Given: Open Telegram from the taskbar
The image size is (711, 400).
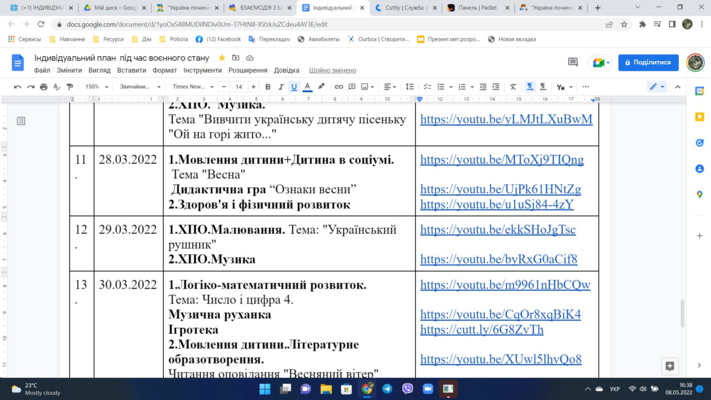Looking at the screenshot, I should tap(387, 389).
